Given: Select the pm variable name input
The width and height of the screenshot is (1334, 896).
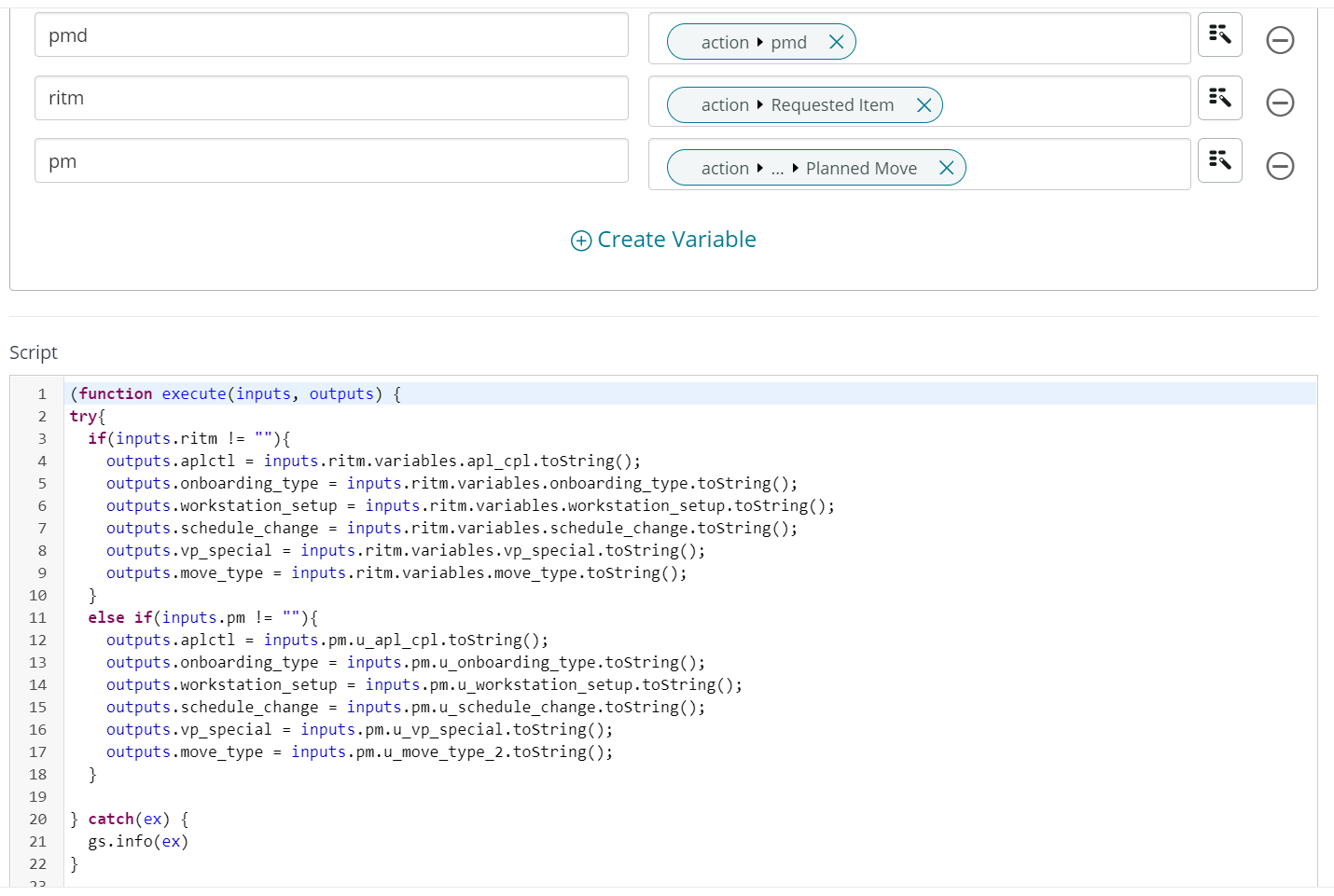Looking at the screenshot, I should [x=331, y=161].
